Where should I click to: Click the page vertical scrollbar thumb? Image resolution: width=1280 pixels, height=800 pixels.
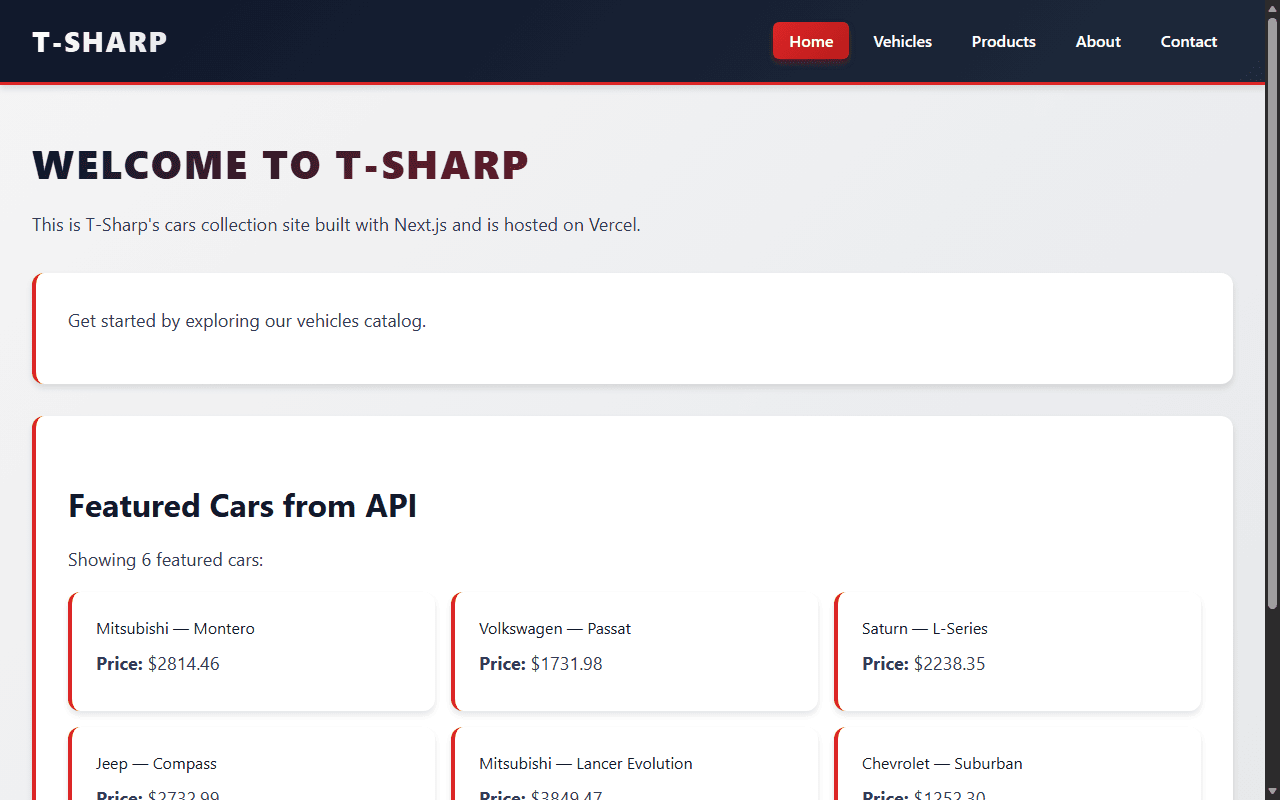[1272, 312]
